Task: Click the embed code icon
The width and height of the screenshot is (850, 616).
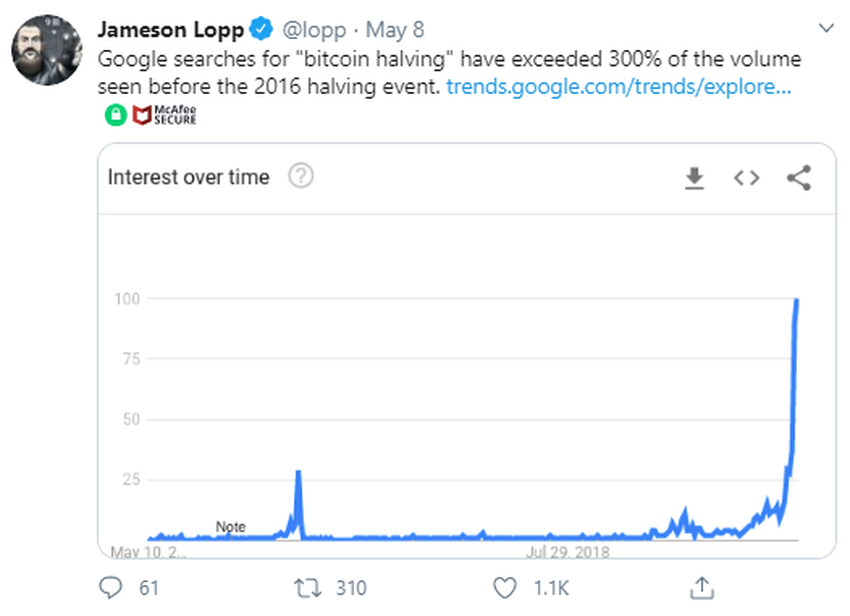Action: 746,178
